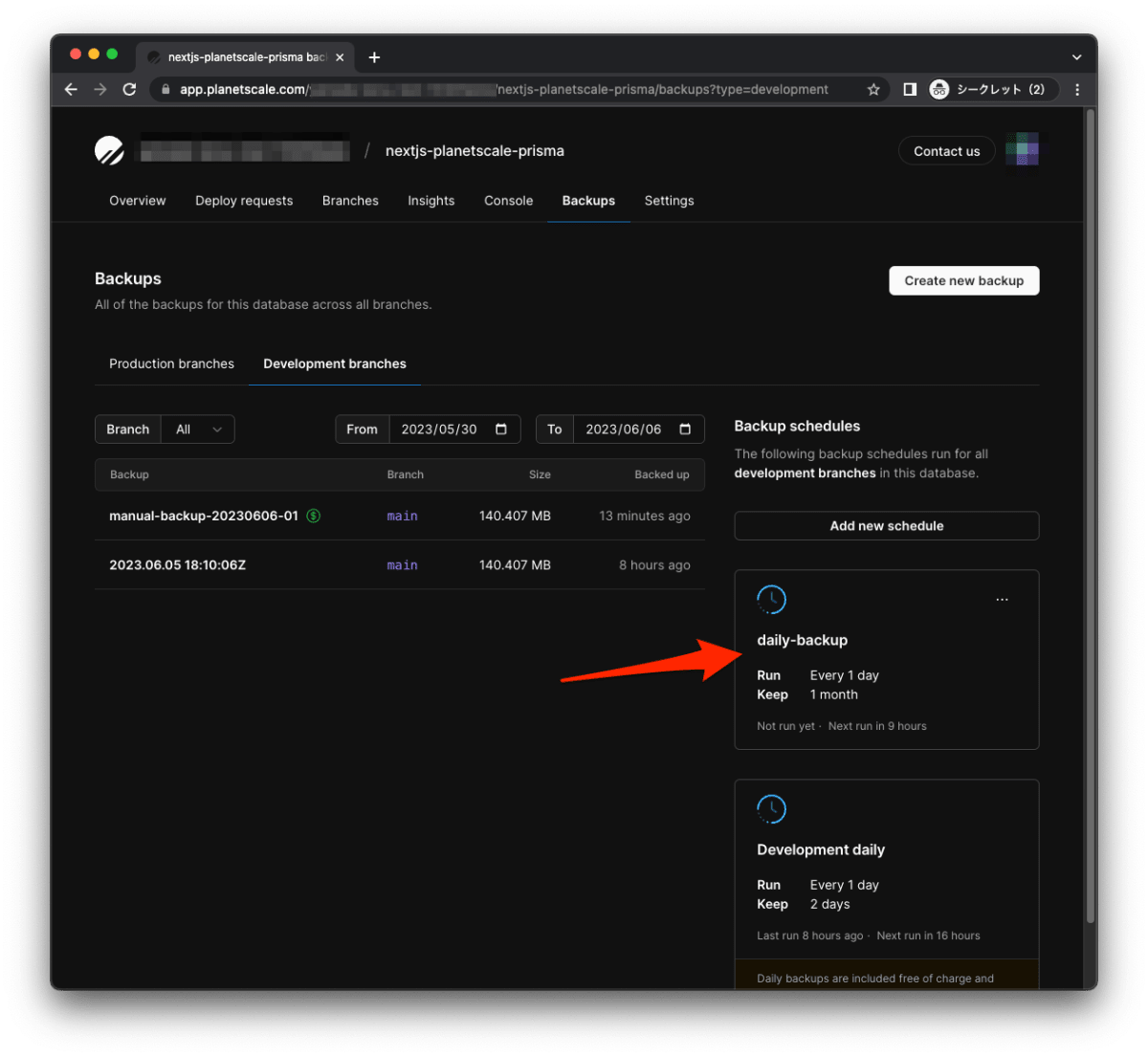Open manual-backup-20230606-01 backup entry
Viewport: 1148px width, 1057px height.
tap(204, 516)
